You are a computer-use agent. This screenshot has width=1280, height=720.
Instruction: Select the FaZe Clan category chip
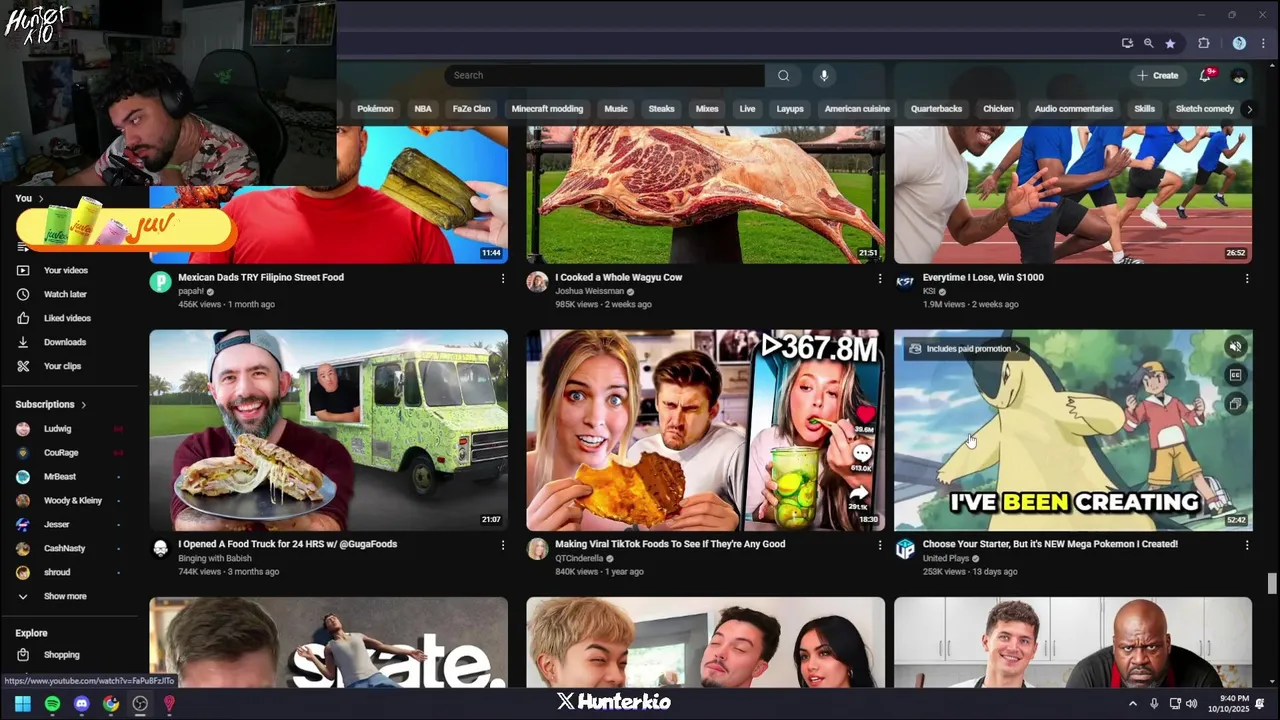[471, 109]
